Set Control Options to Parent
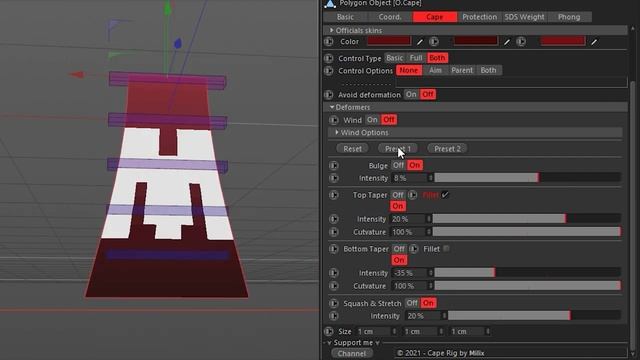This screenshot has width=640, height=360. point(462,70)
